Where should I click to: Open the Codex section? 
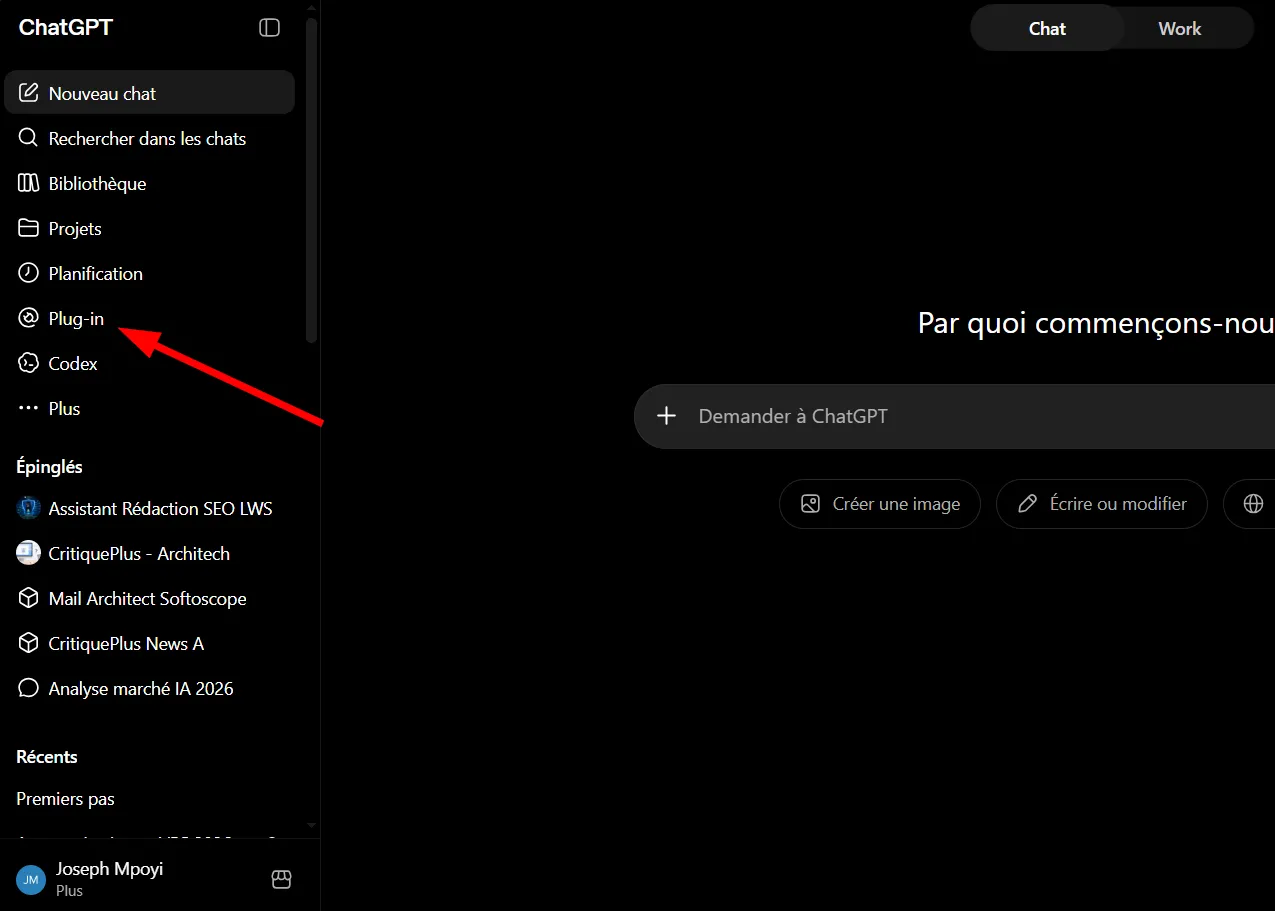(149, 363)
